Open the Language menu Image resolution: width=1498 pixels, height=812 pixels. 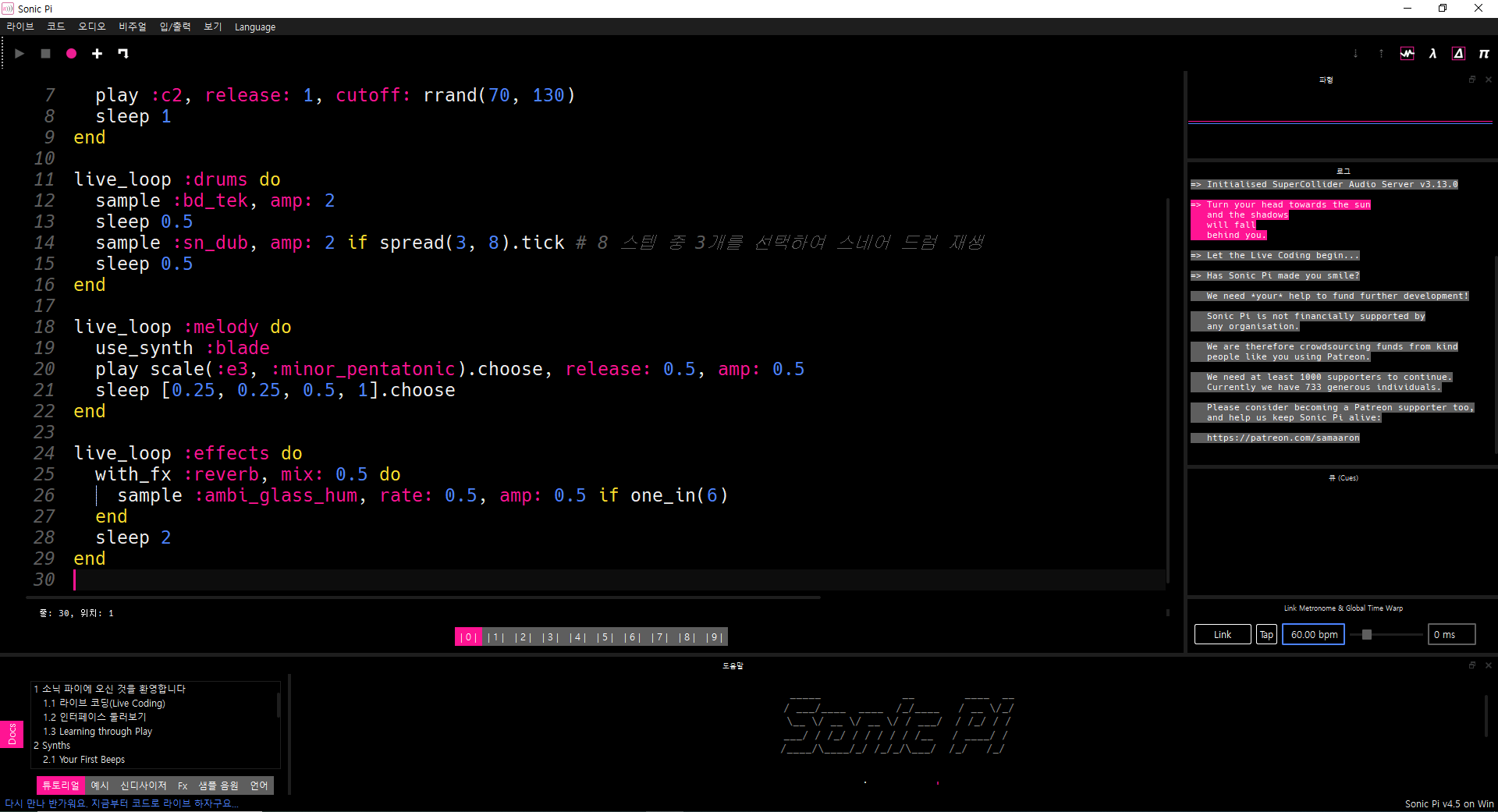point(255,27)
